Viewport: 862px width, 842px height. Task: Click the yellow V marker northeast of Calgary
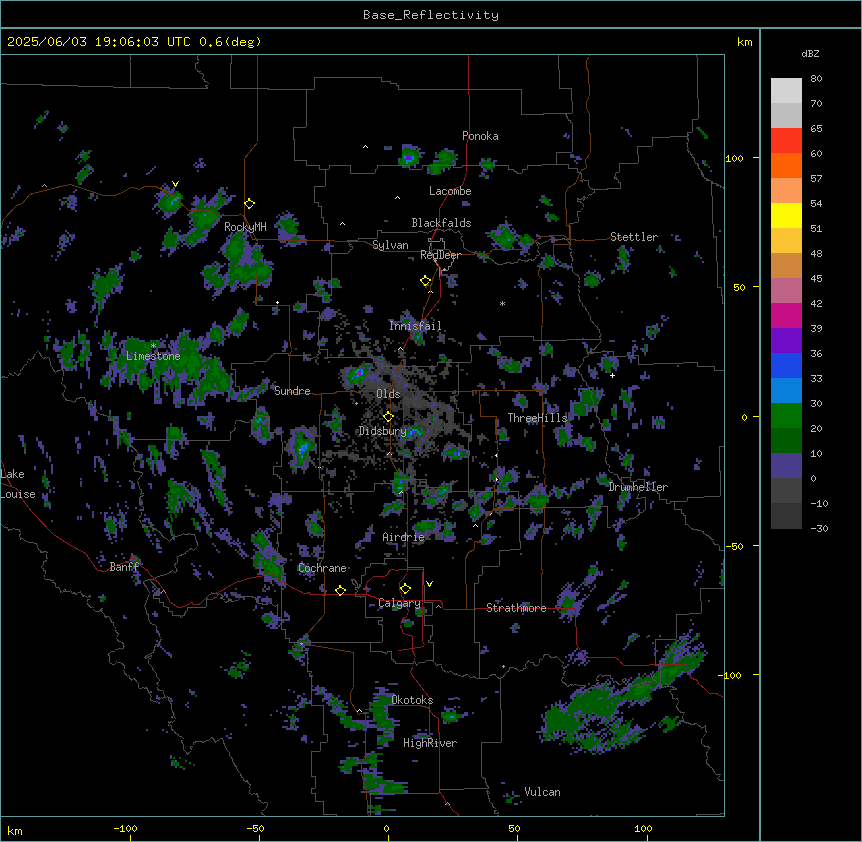429,584
